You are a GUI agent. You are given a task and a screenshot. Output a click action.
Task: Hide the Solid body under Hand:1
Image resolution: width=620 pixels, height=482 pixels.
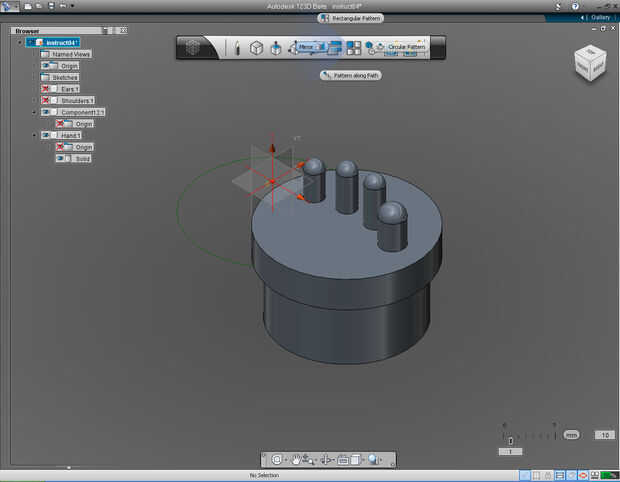coord(61,158)
